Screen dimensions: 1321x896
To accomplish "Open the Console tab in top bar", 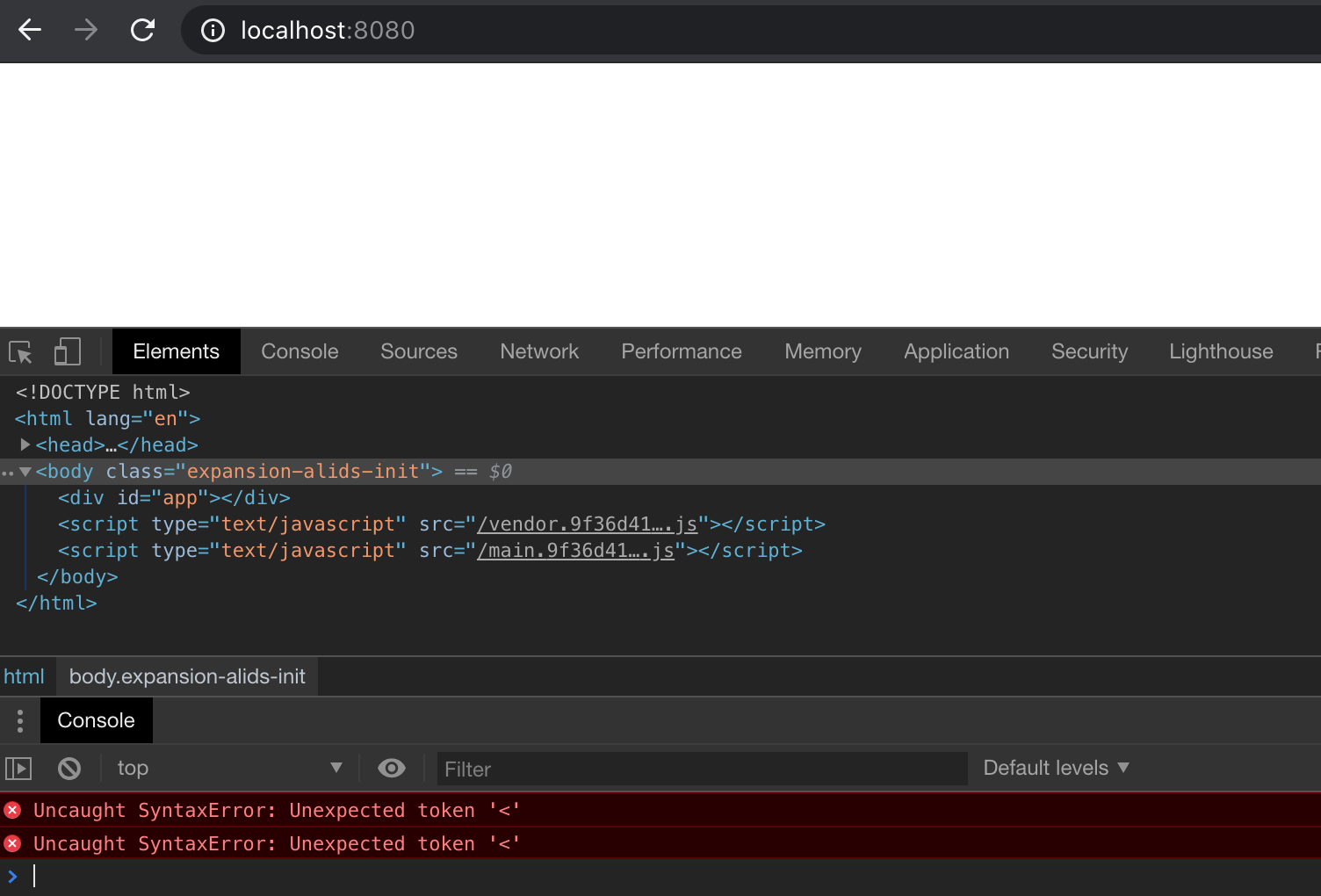I will [300, 351].
